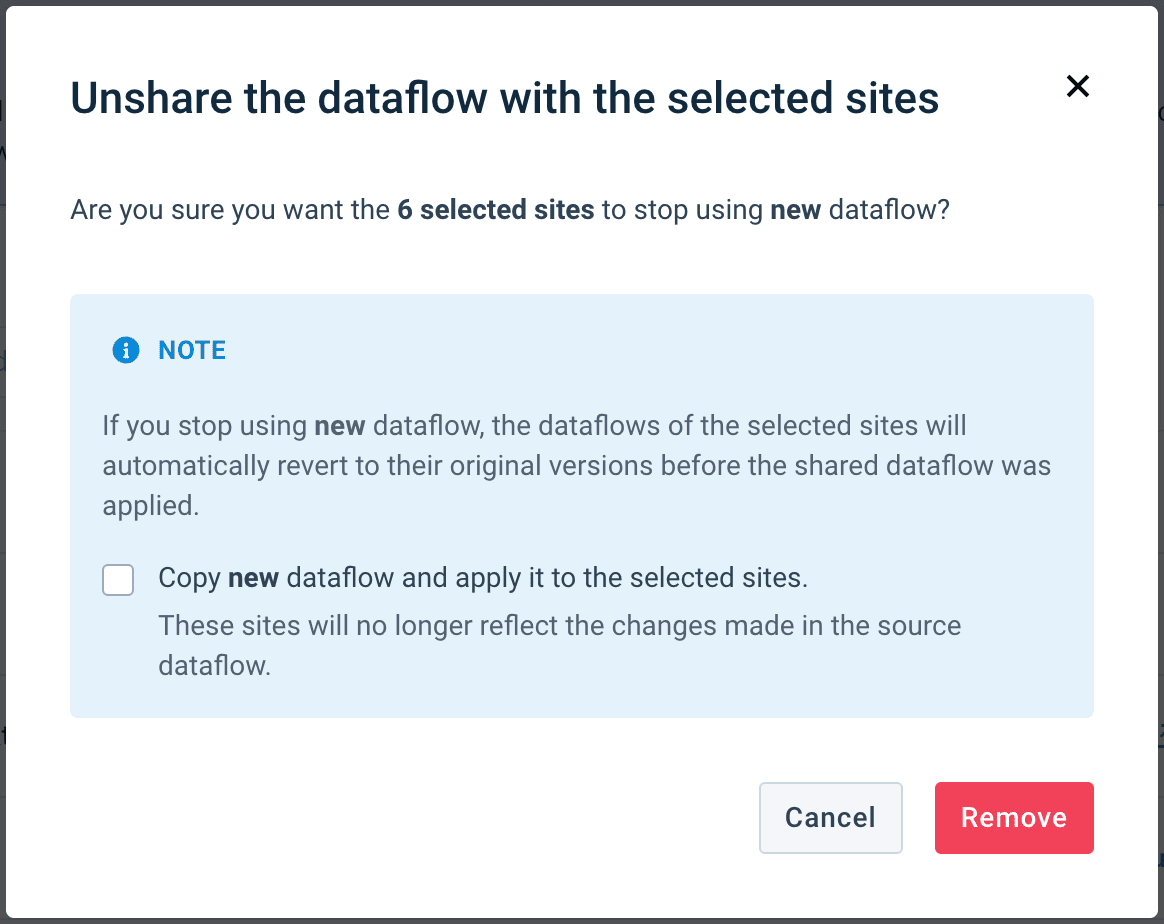This screenshot has height=924, width=1164.
Task: Enable the Copy new dataflow checkbox
Action: (x=118, y=580)
